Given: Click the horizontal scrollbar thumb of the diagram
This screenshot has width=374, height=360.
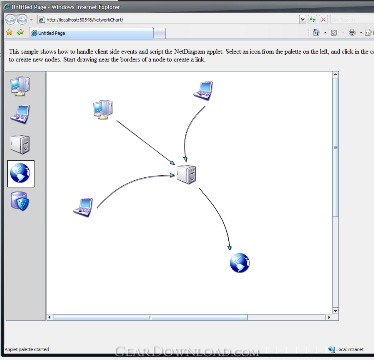Looking at the screenshot, I should pos(150,317).
